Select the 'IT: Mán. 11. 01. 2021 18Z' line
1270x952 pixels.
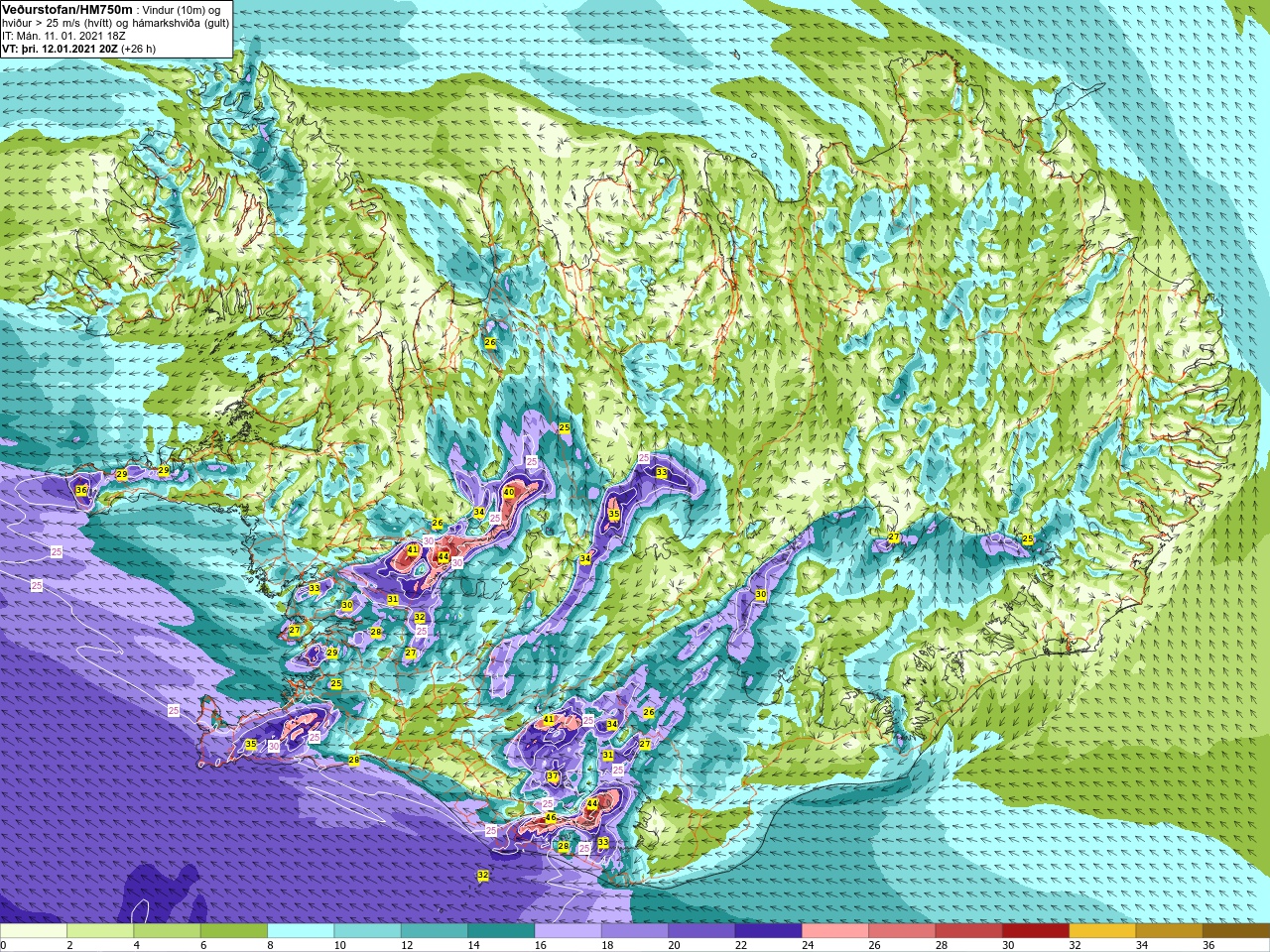point(62,35)
